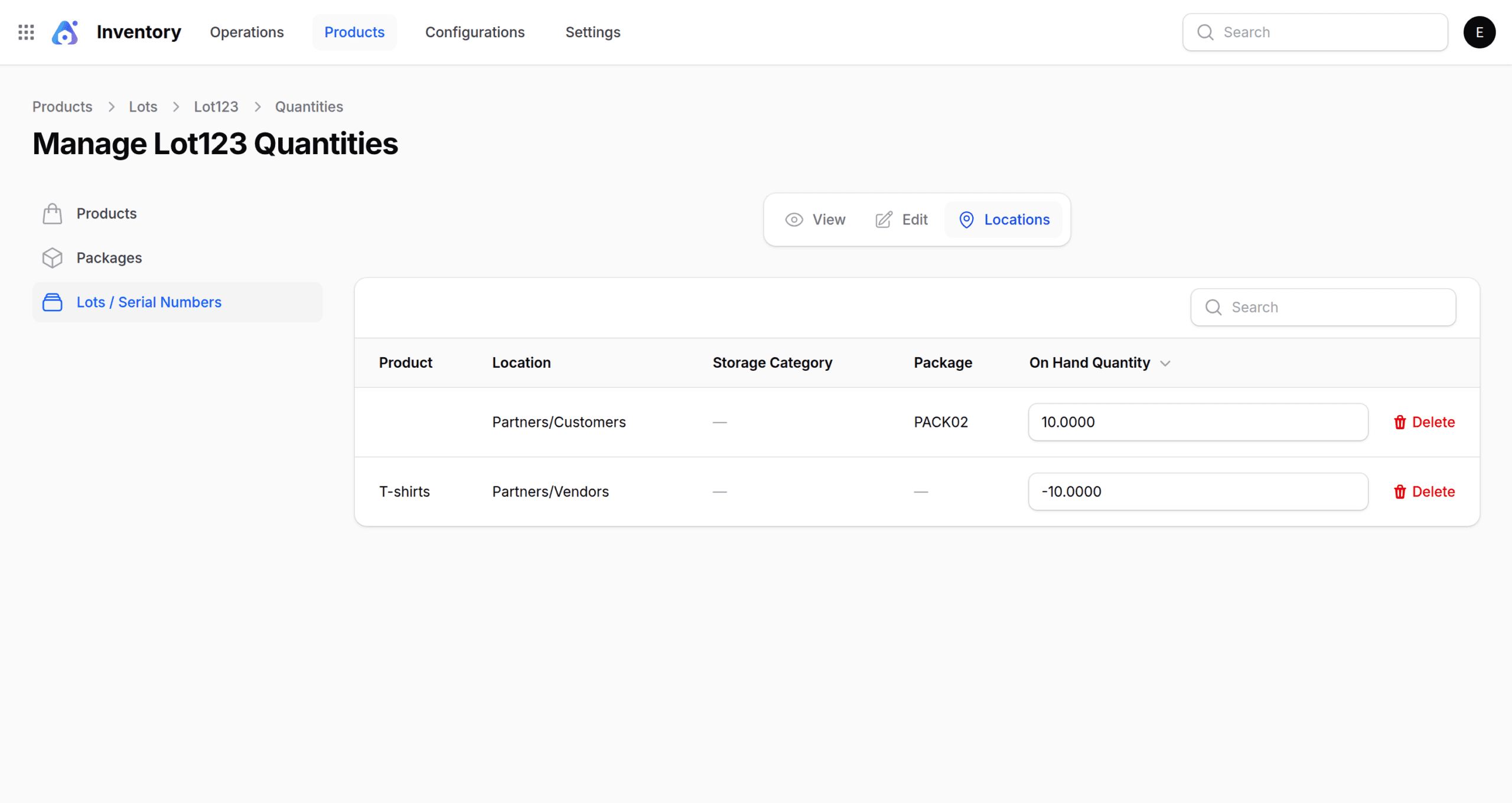
Task: Click the eye icon of View tab
Action: (x=794, y=220)
